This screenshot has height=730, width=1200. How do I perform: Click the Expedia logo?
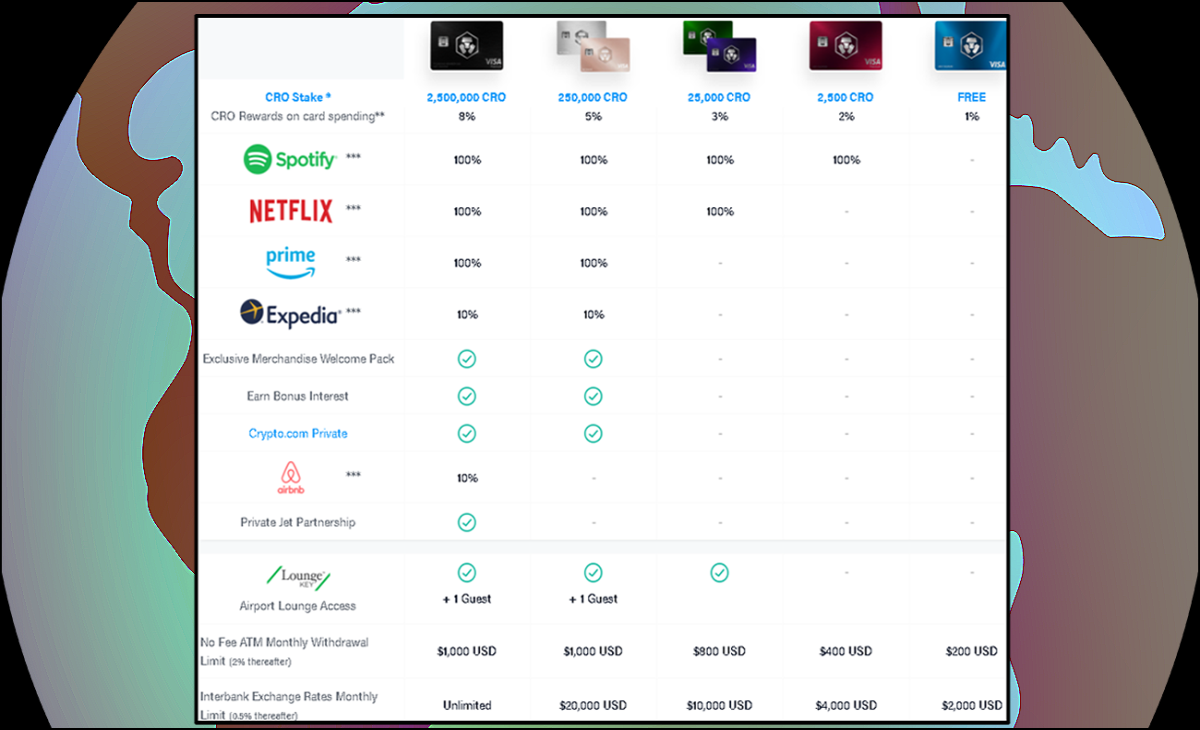(x=290, y=313)
